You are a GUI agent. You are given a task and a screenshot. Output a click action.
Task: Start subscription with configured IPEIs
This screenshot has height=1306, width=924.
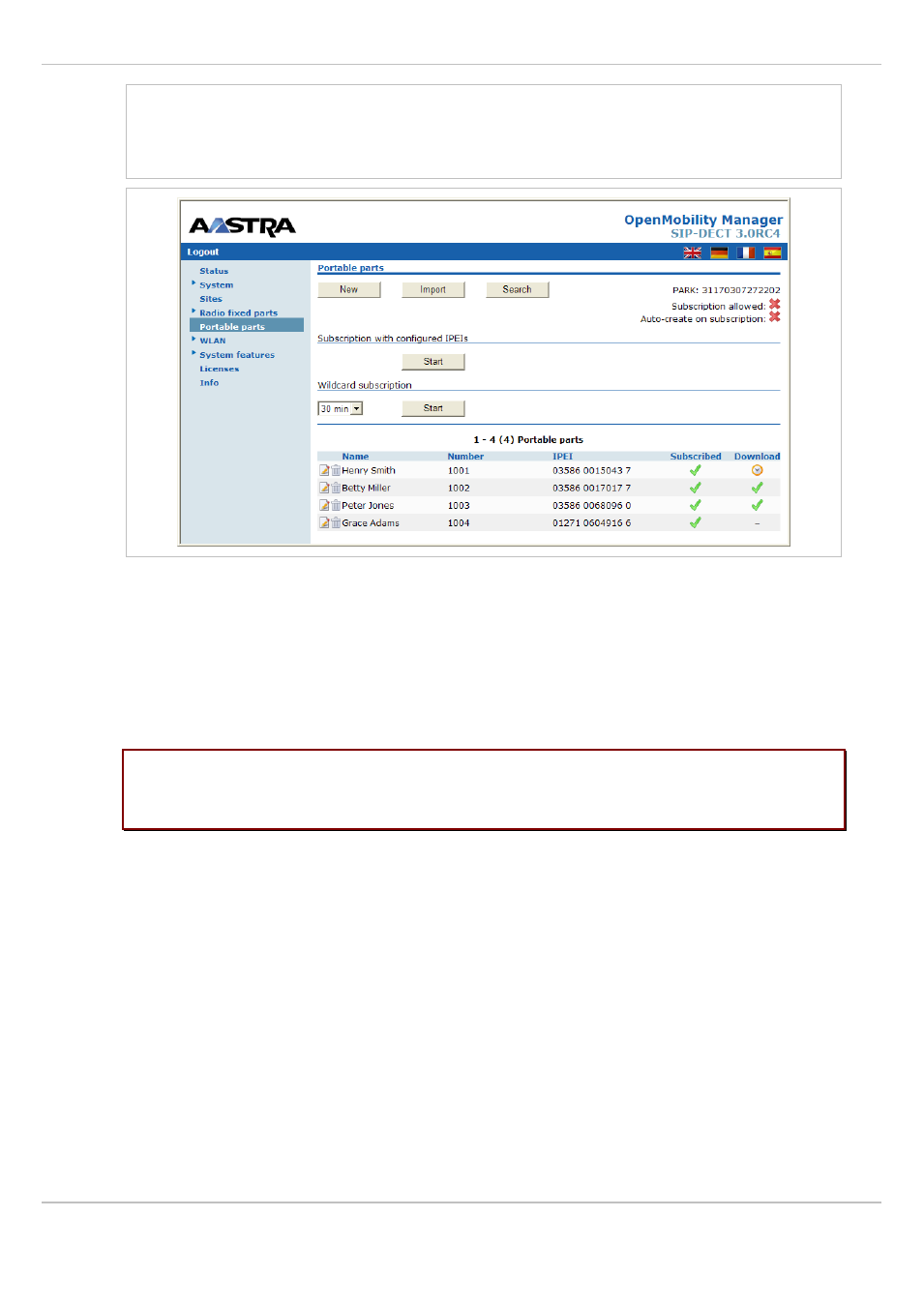pos(433,362)
